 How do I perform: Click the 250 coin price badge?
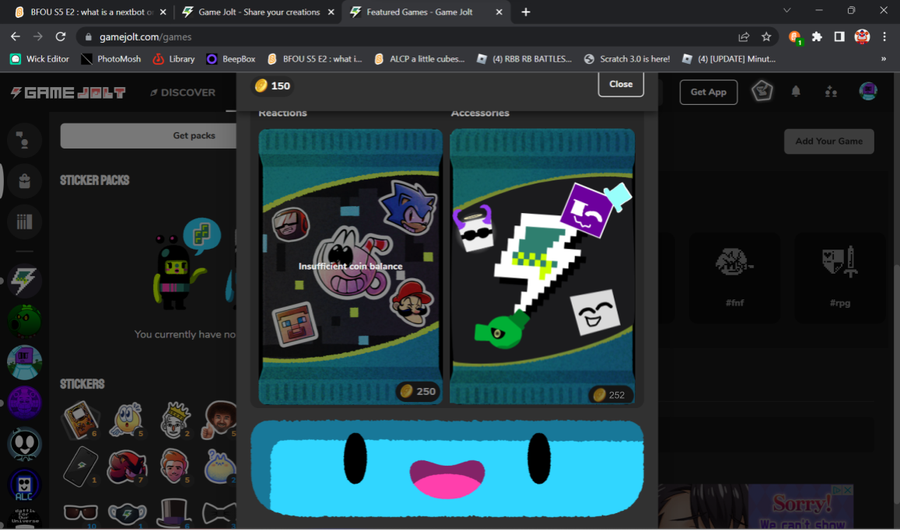418,392
